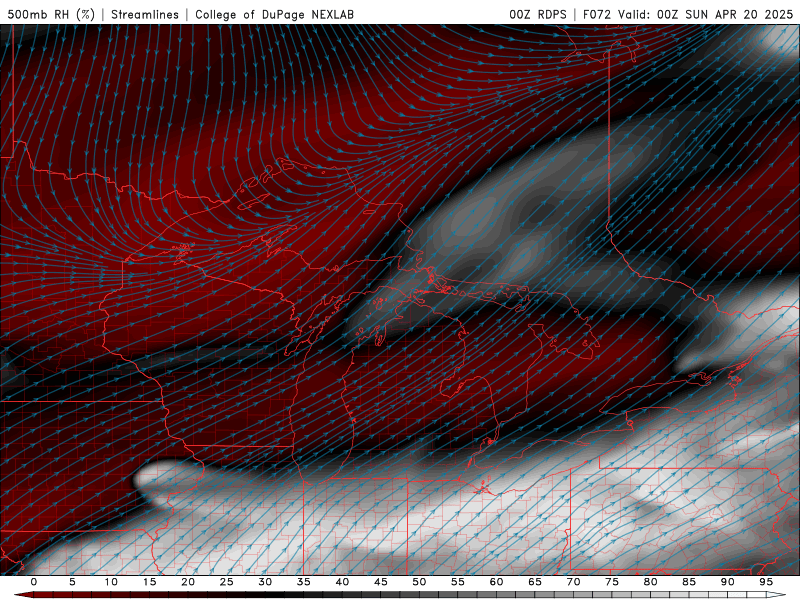Click the '75' value on color scale

tap(612, 582)
